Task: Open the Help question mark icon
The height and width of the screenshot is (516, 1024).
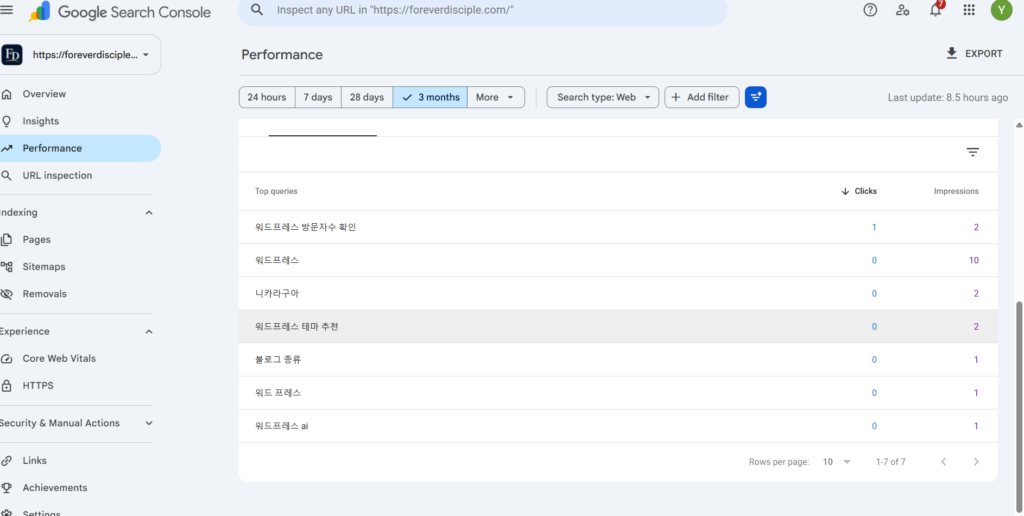Action: [x=870, y=10]
